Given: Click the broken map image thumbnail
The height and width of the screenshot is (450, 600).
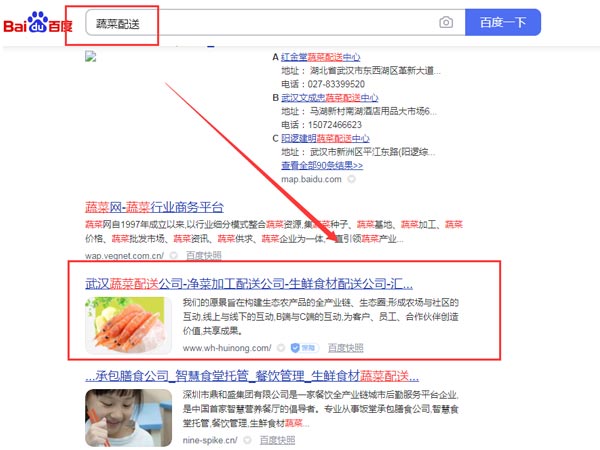Looking at the screenshot, I should click(91, 57).
